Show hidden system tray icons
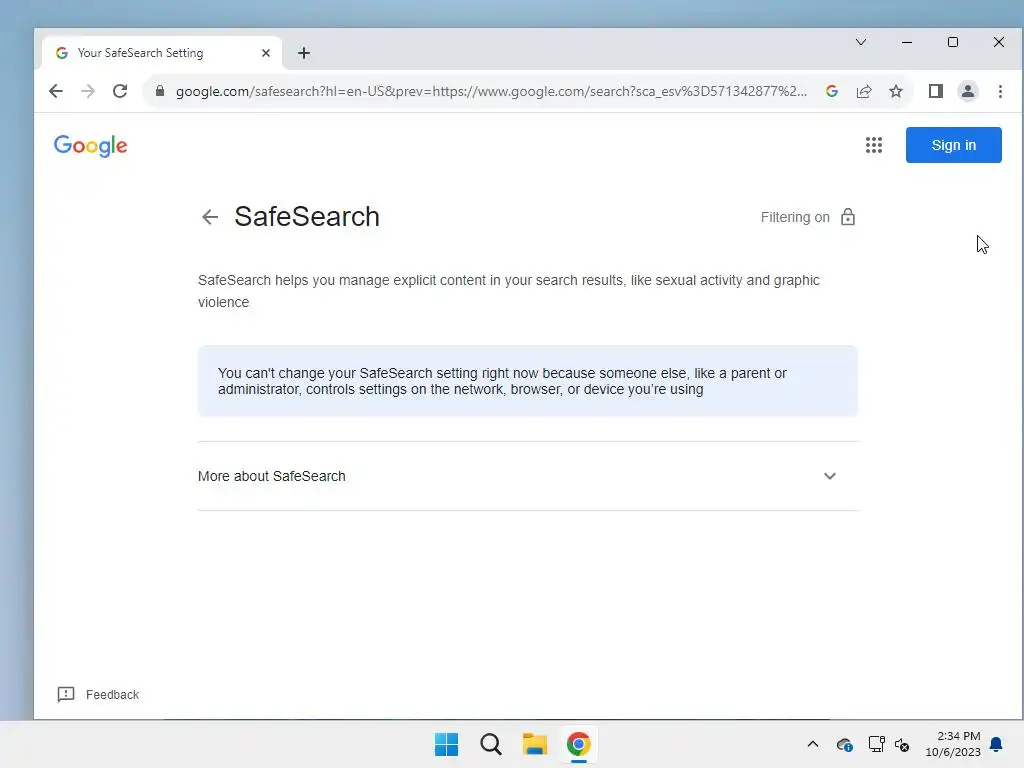 coord(812,744)
